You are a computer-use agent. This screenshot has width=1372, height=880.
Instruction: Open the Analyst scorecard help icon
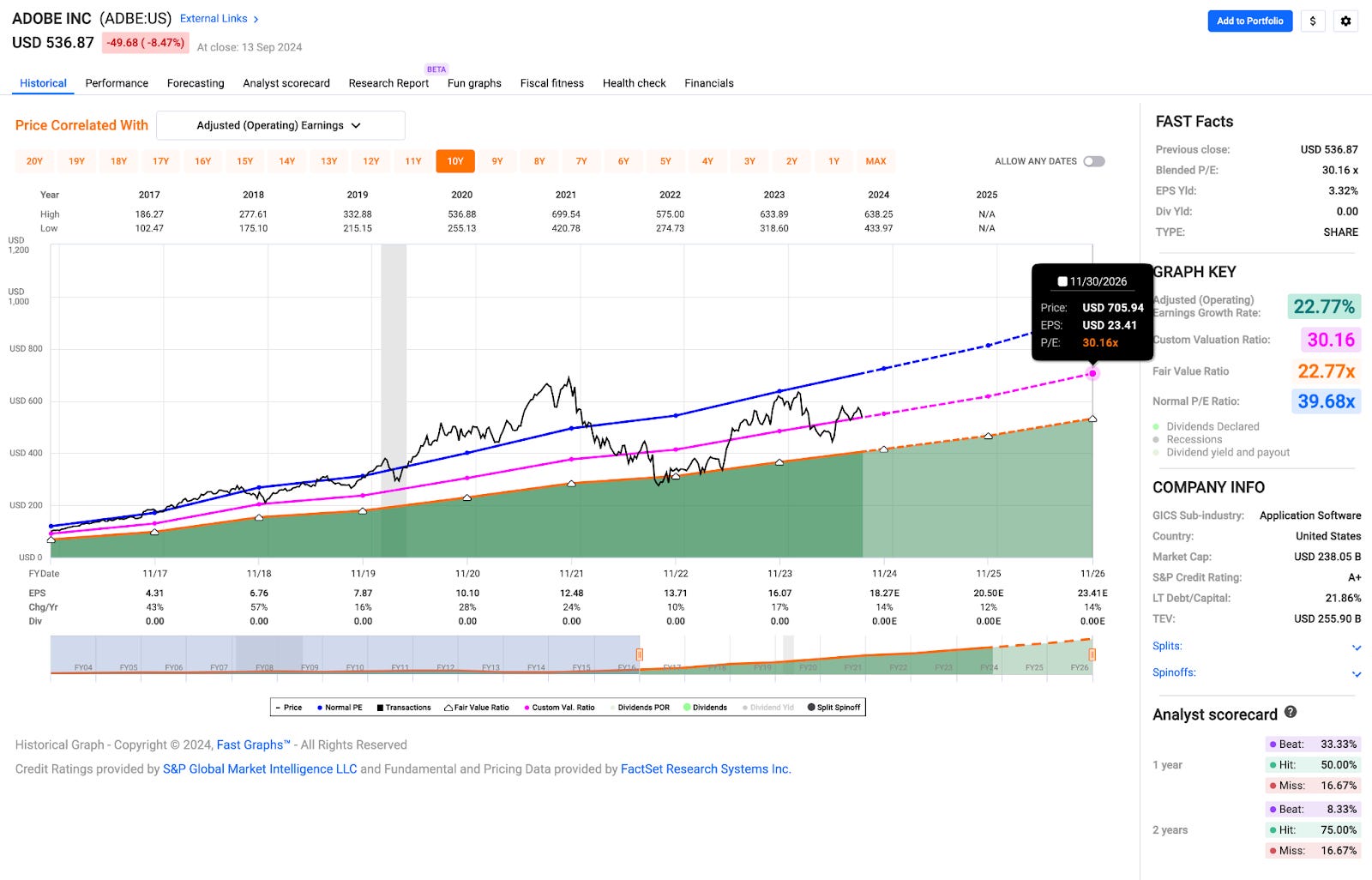tap(1291, 712)
